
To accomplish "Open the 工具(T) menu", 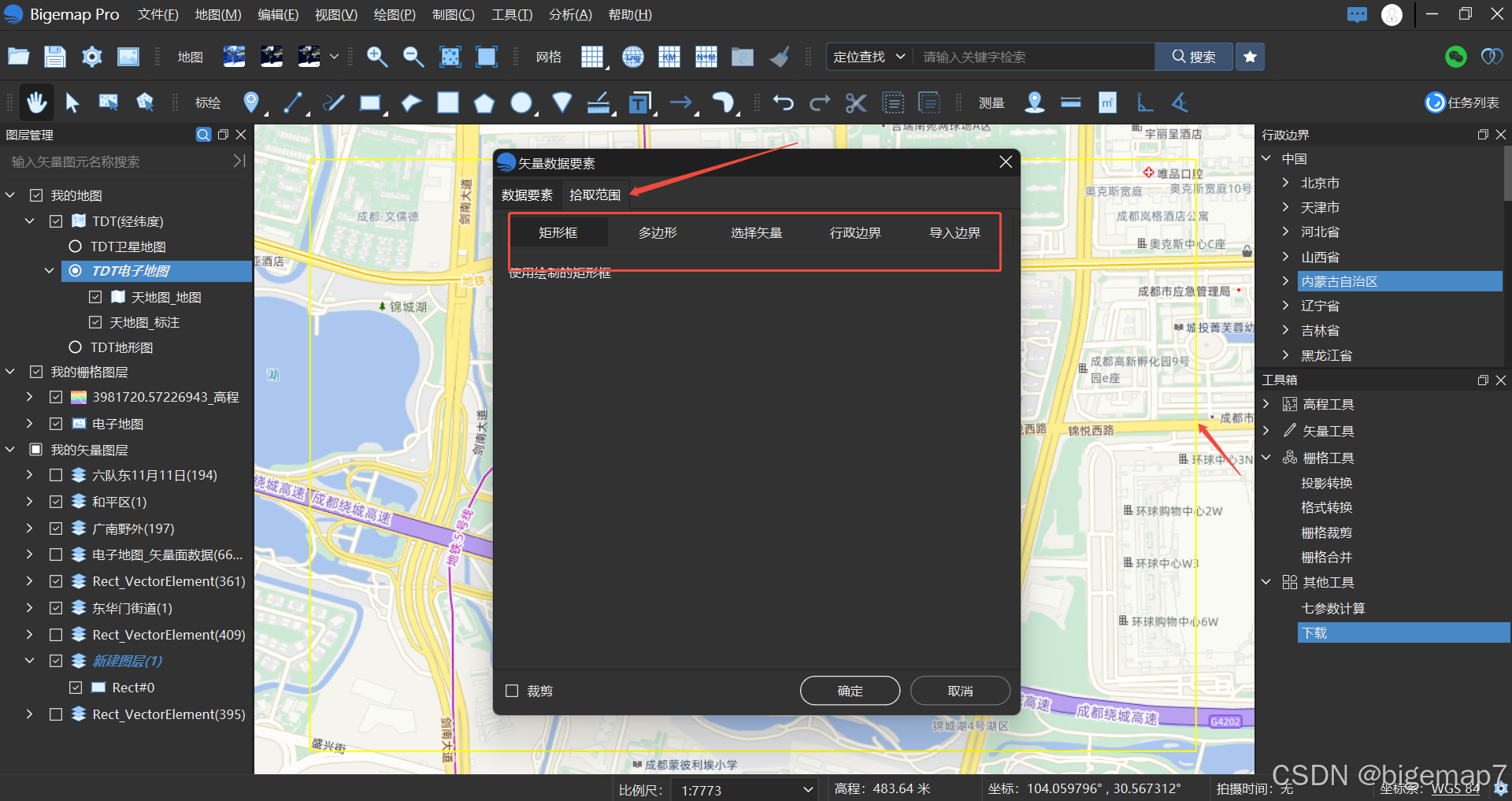I will 512,14.
